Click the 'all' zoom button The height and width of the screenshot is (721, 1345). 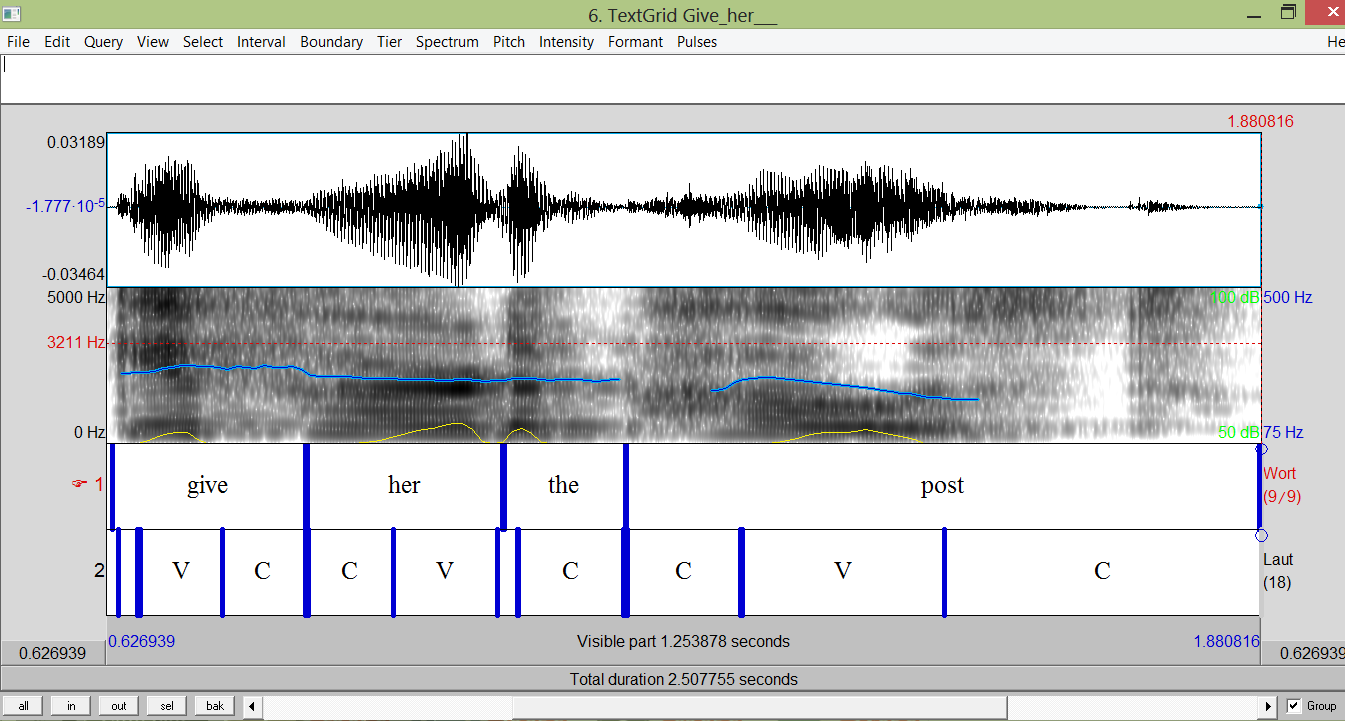pos(23,706)
